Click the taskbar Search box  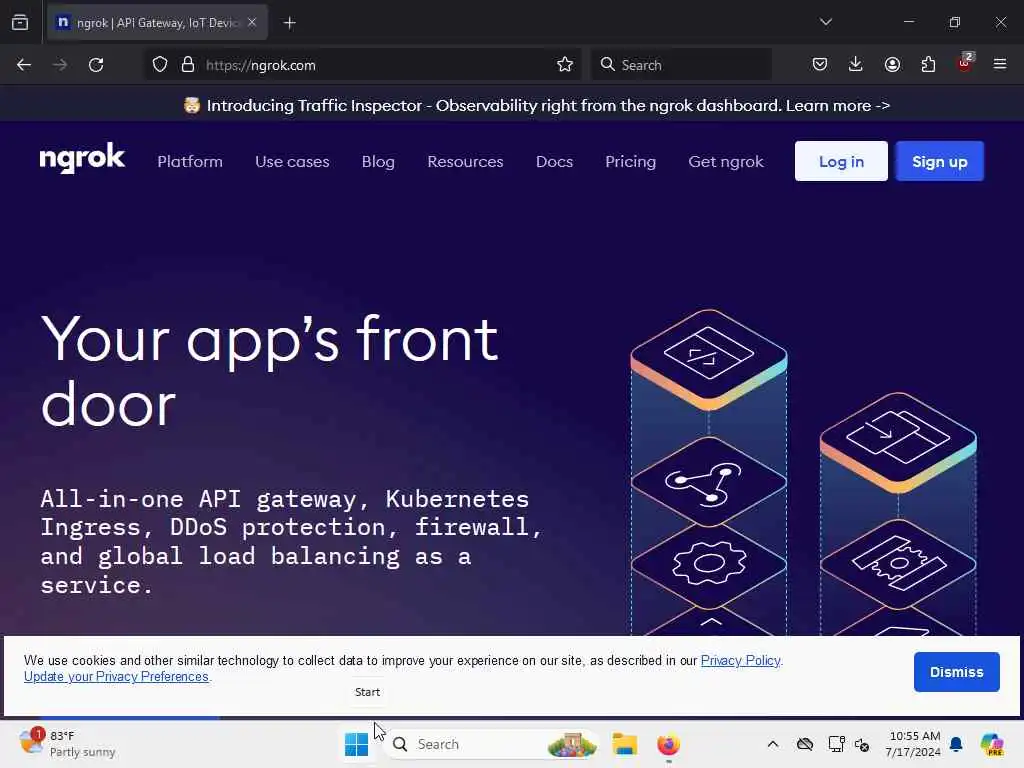493,744
